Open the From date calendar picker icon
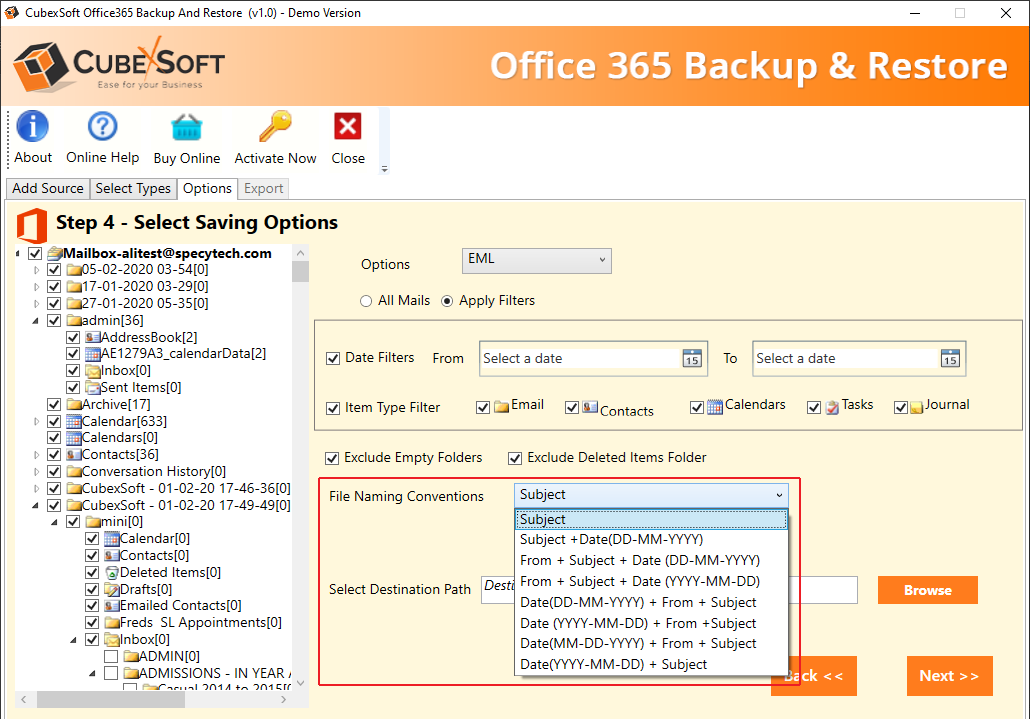The width and height of the screenshot is (1030, 719). pyautogui.click(x=692, y=359)
